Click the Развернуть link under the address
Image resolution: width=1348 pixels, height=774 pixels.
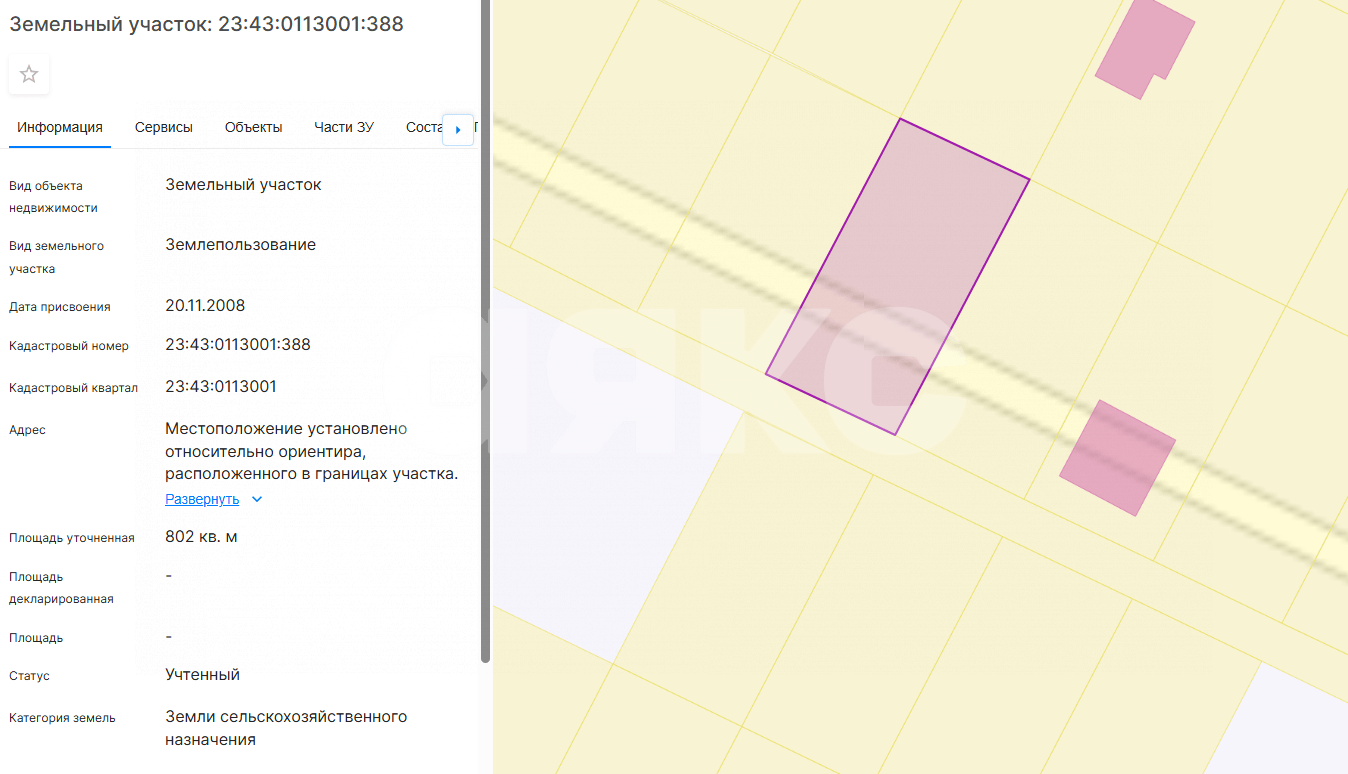pos(202,499)
